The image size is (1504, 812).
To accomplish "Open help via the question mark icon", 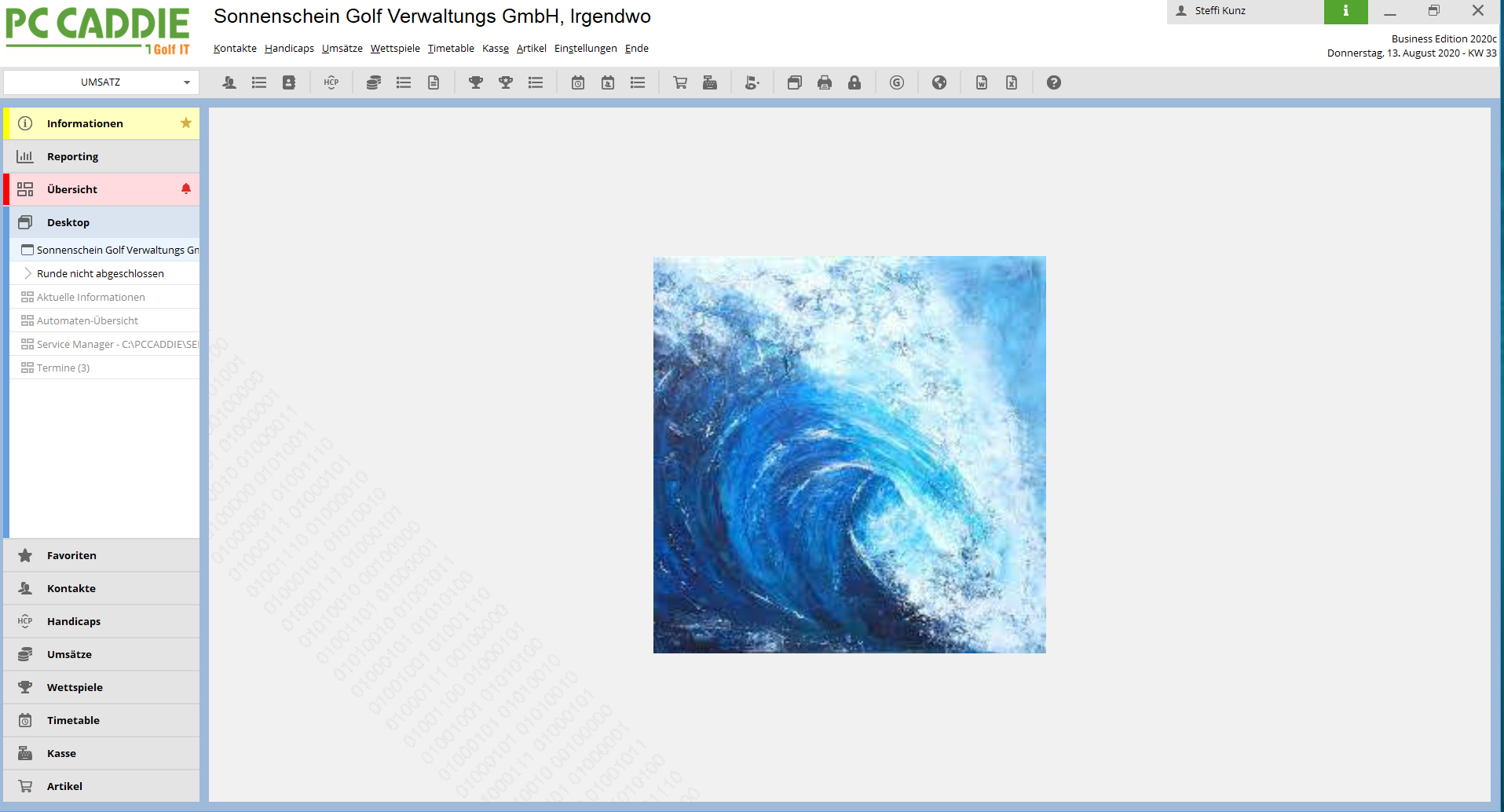I will (x=1054, y=82).
